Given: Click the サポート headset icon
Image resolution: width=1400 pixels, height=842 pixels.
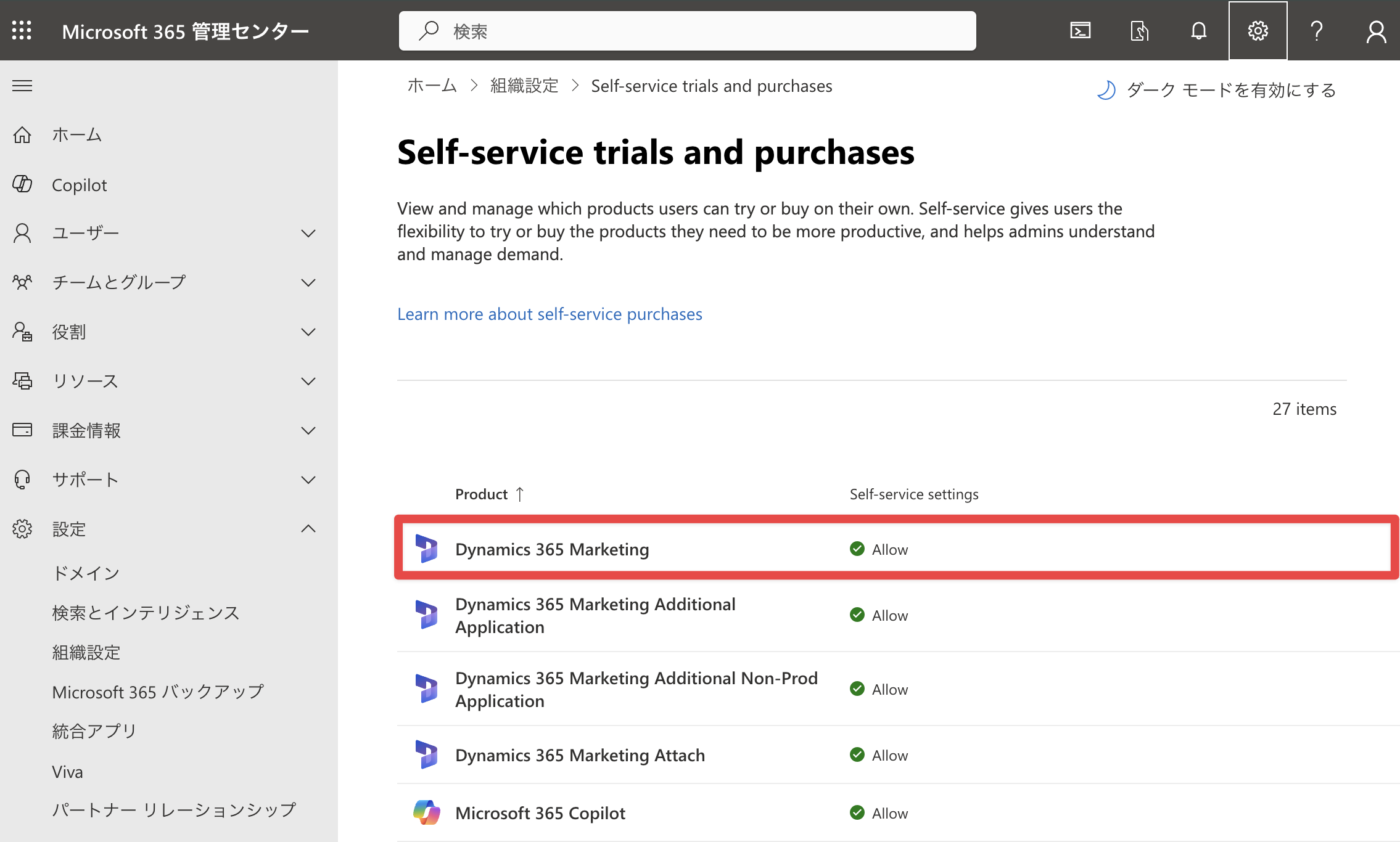Looking at the screenshot, I should [x=22, y=480].
